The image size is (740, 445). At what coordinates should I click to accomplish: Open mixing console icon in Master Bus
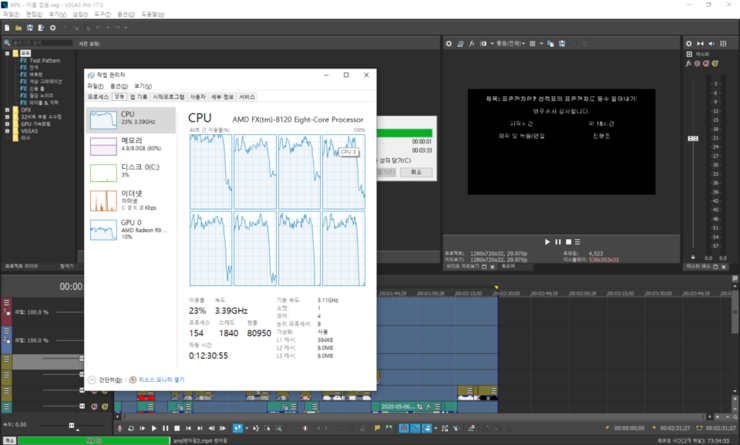click(x=723, y=43)
